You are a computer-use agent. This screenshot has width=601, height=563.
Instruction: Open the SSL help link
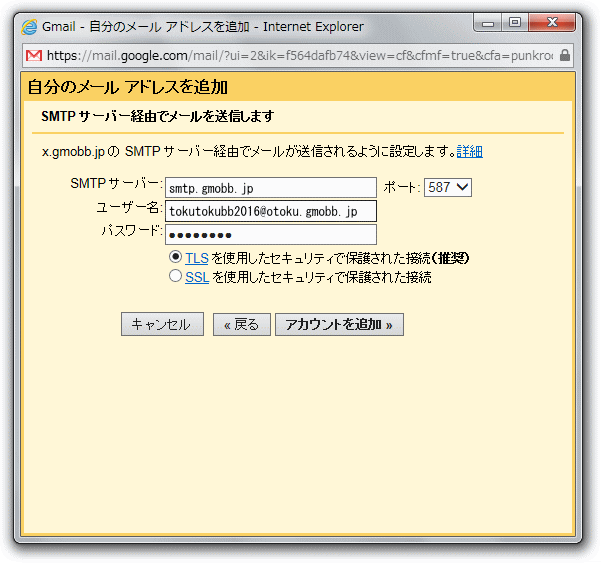coord(197,277)
